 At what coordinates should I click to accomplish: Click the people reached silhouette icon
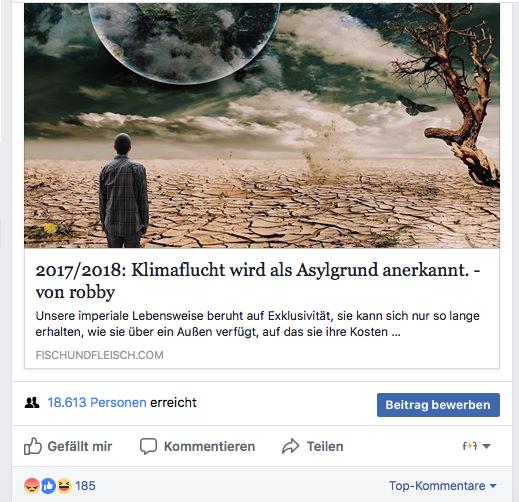(32, 403)
